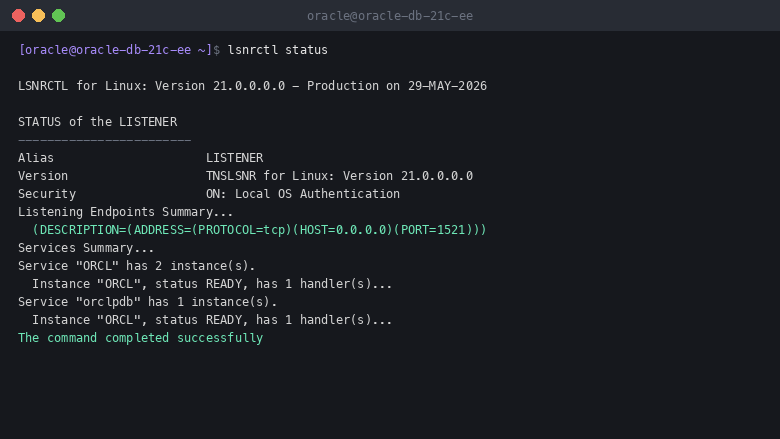Click the Version label in status table
This screenshot has width=780, height=439.
[x=43, y=176]
